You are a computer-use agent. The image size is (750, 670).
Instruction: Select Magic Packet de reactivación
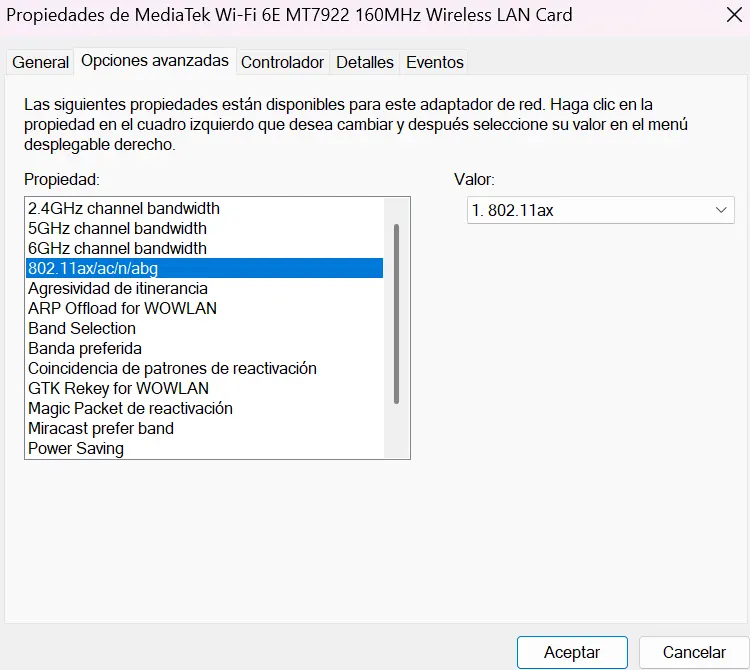[205, 408]
